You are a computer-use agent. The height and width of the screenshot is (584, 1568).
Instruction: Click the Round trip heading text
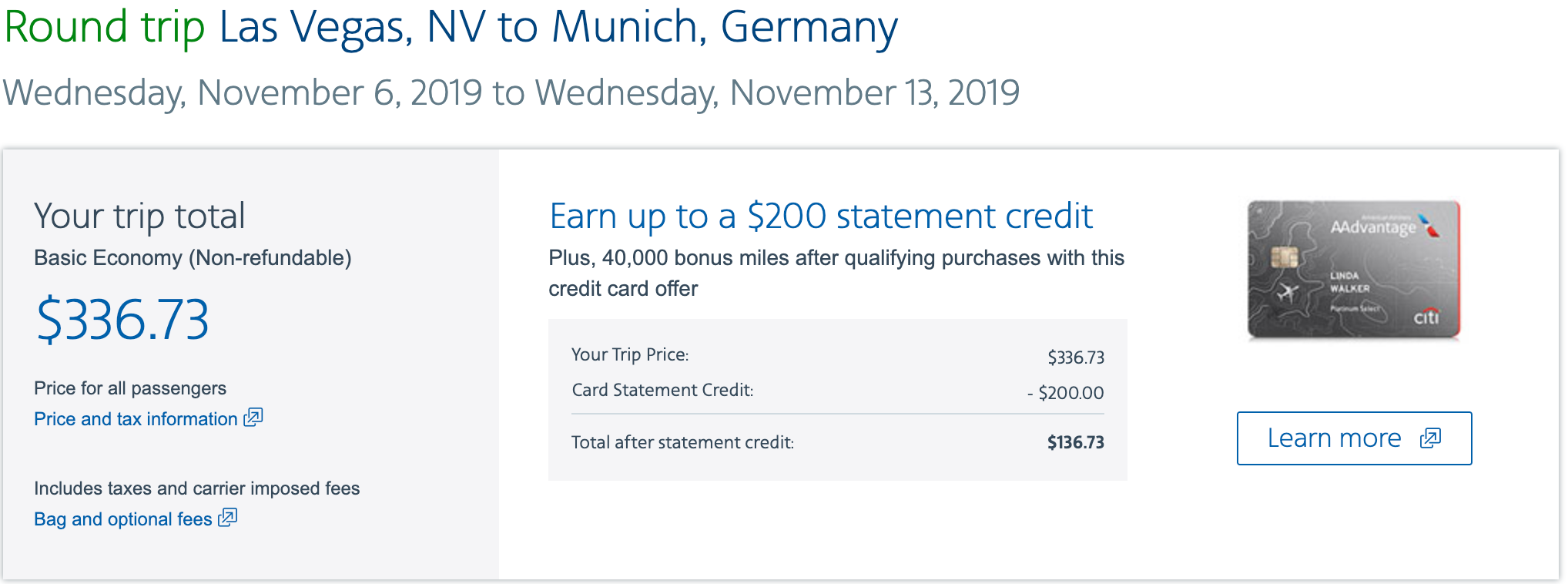pyautogui.click(x=105, y=27)
